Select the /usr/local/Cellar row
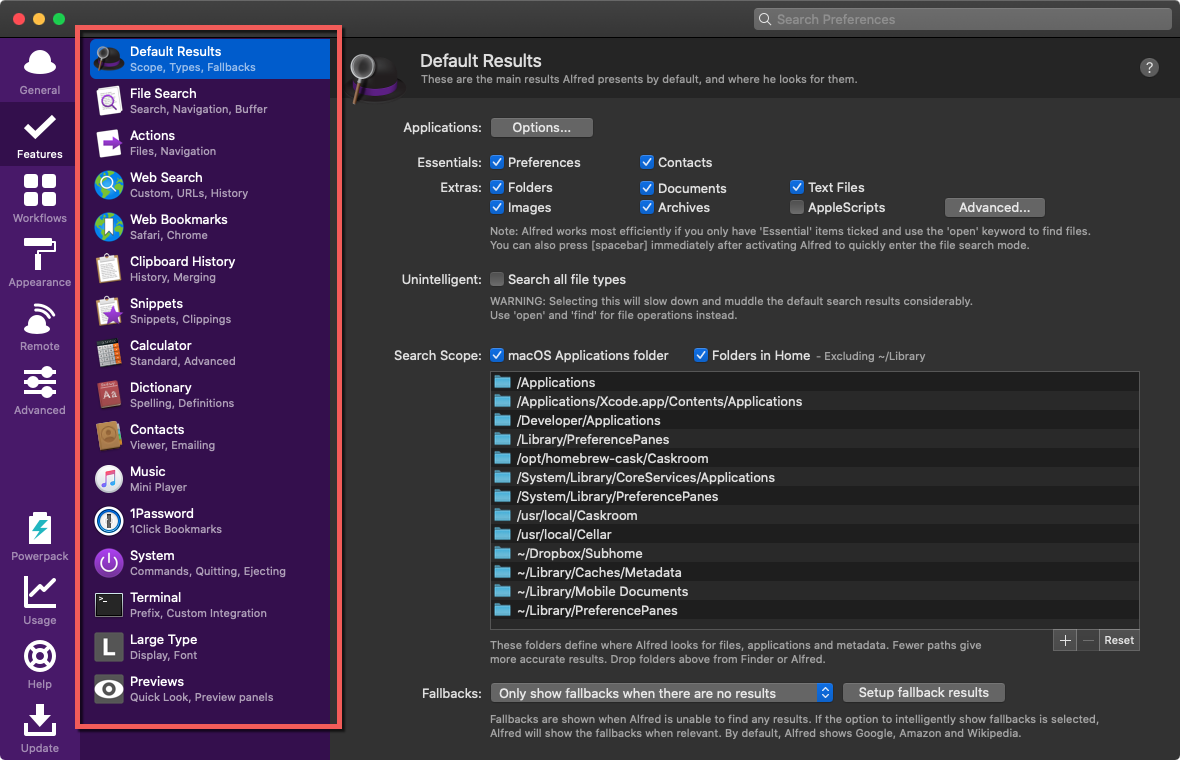This screenshot has height=760, width=1180. click(x=814, y=534)
